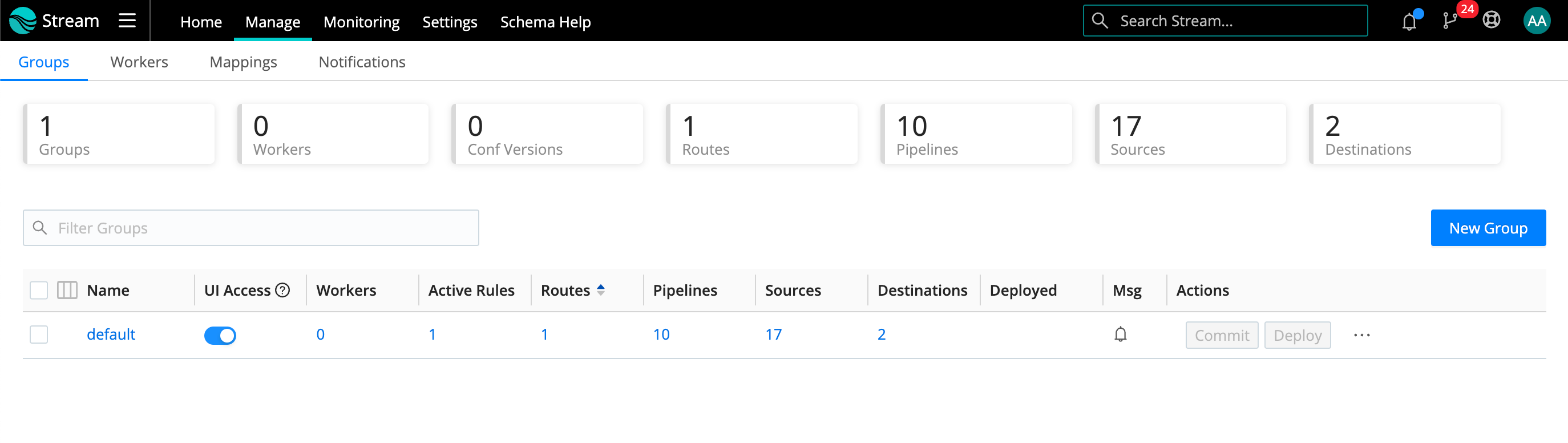Open the default group link
The image size is (1568, 443).
point(111,335)
